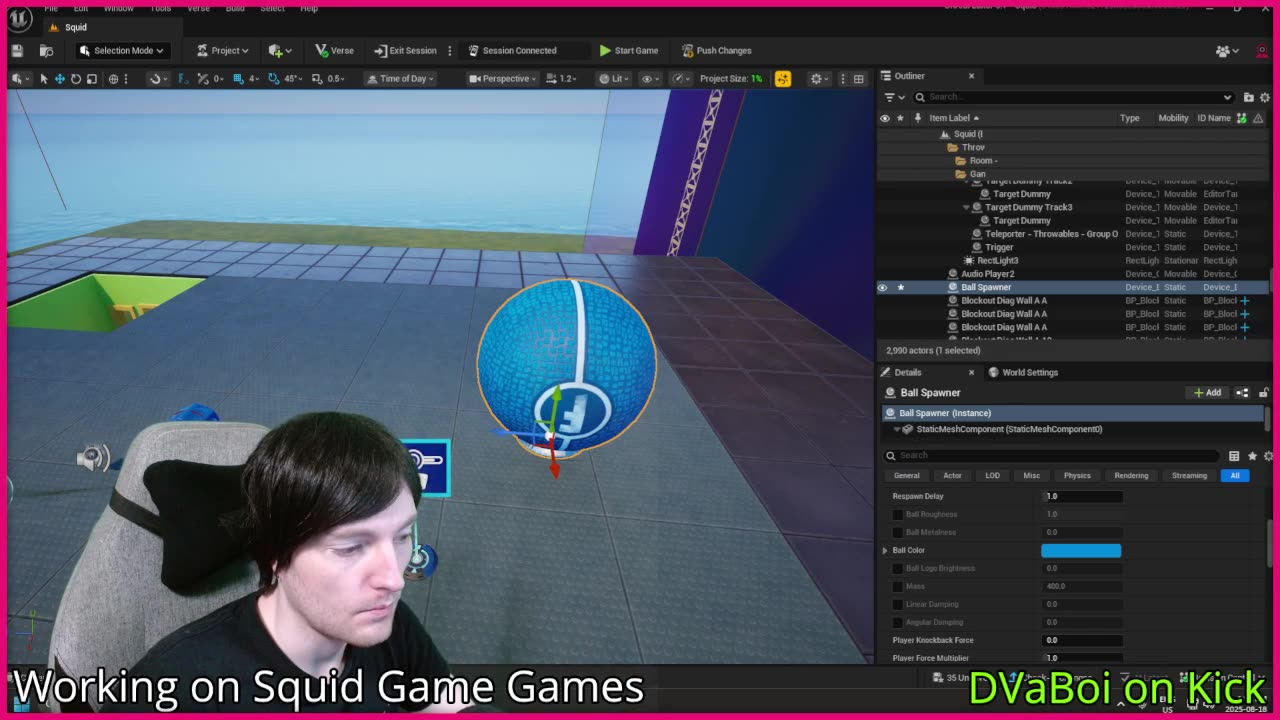This screenshot has height=720, width=1280.
Task: Toggle world/local coordinate space globe icon
Action: pos(113,79)
